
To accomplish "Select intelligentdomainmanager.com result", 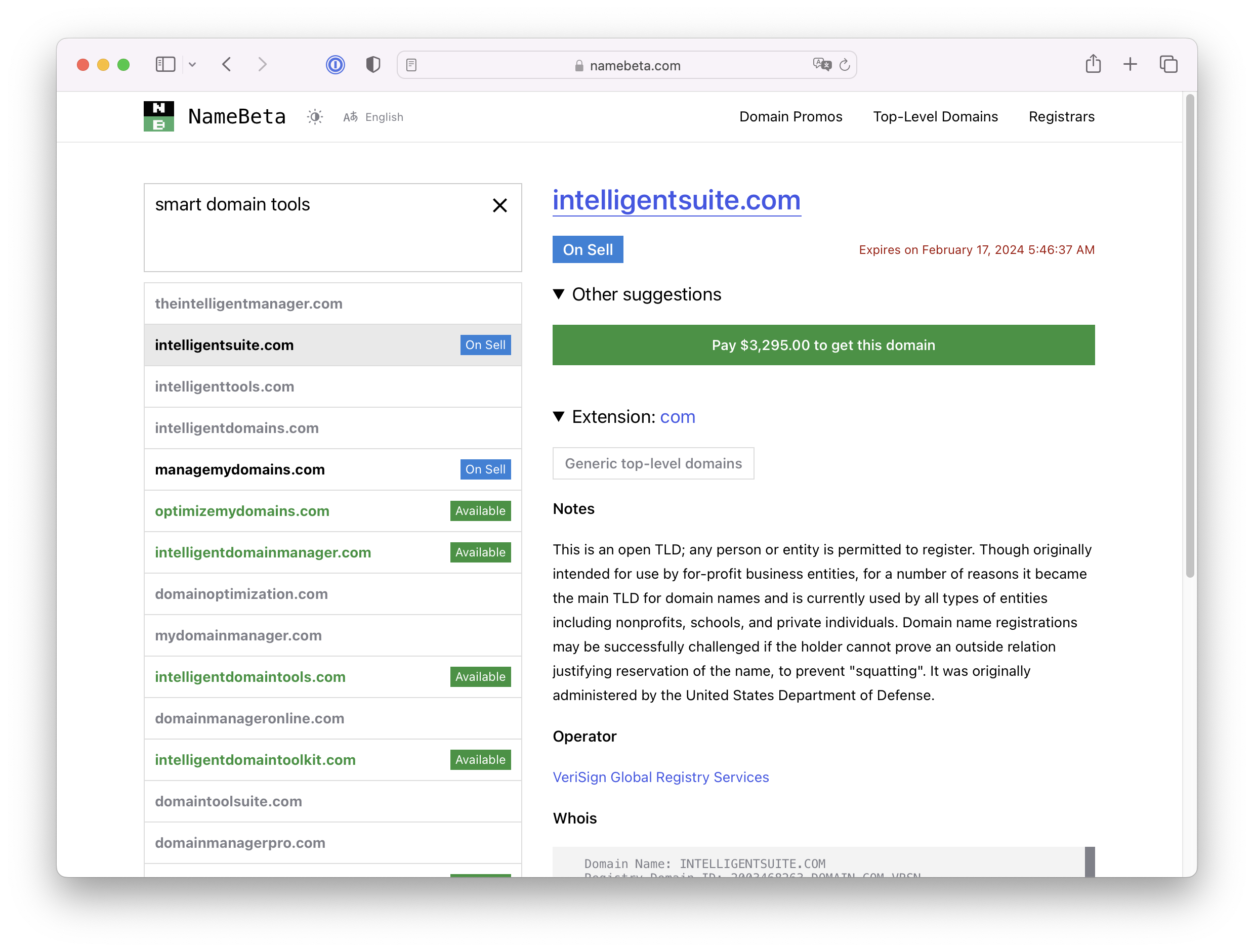I will pyautogui.click(x=333, y=552).
